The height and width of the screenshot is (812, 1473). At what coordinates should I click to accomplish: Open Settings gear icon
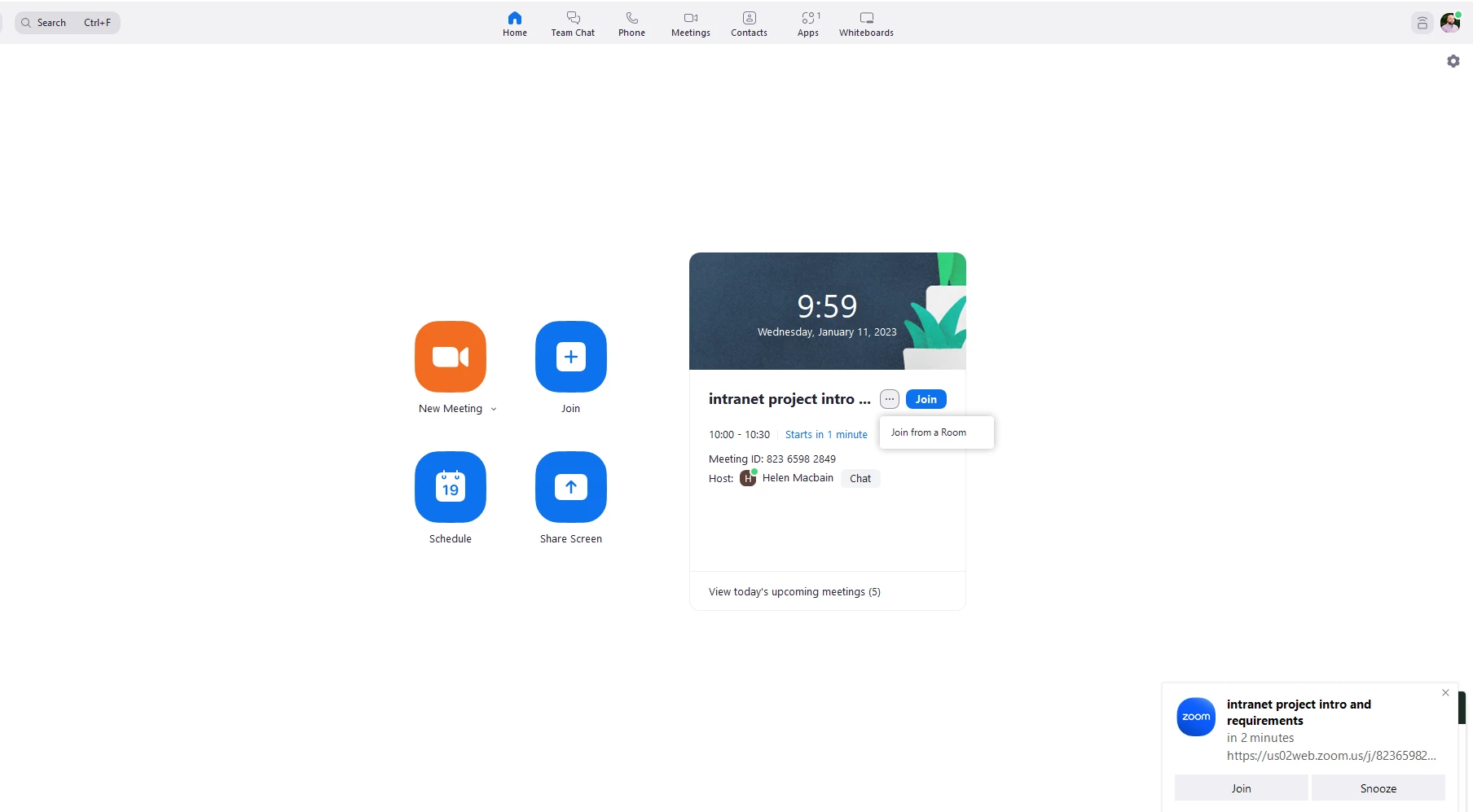click(x=1453, y=61)
